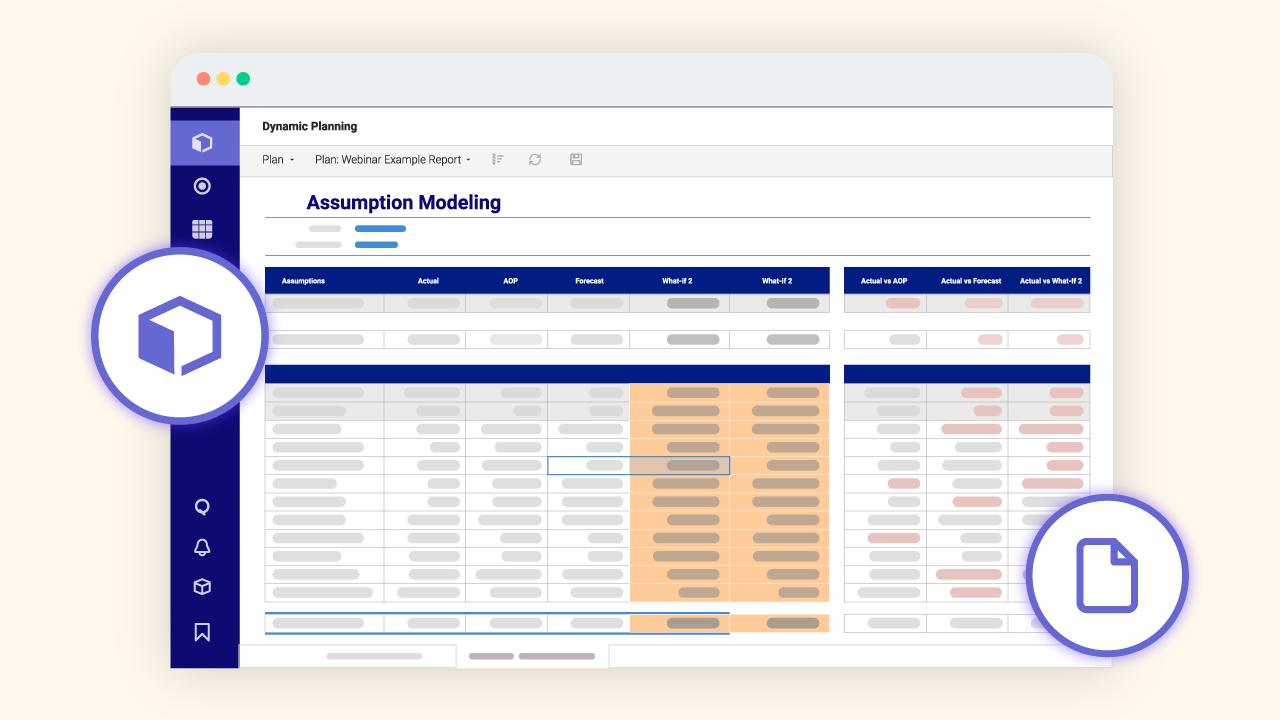Viewport: 1280px width, 720px height.
Task: Click the Assumption Modeling title
Action: click(x=403, y=202)
